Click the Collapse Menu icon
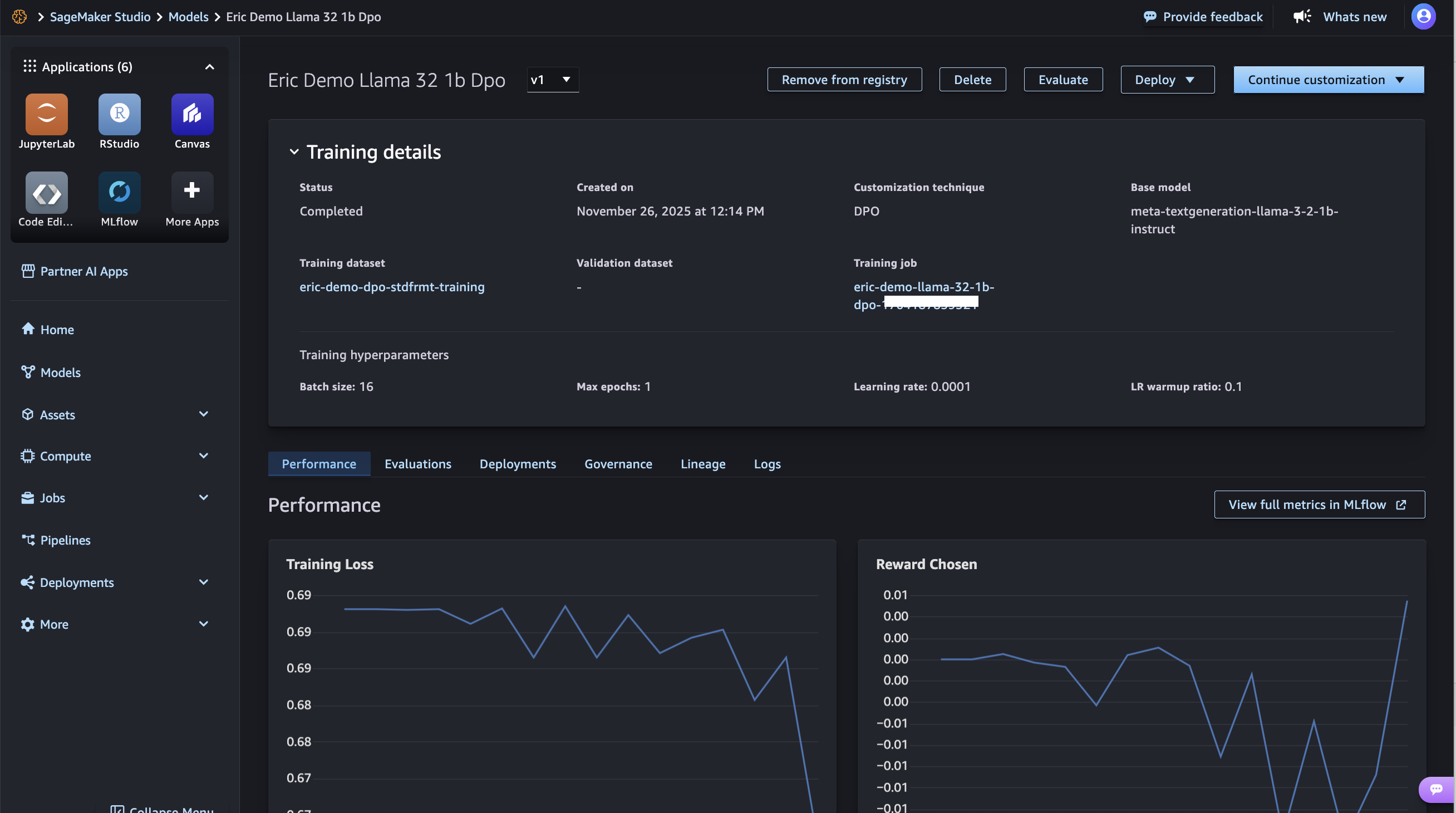The width and height of the screenshot is (1456, 813). [117, 810]
